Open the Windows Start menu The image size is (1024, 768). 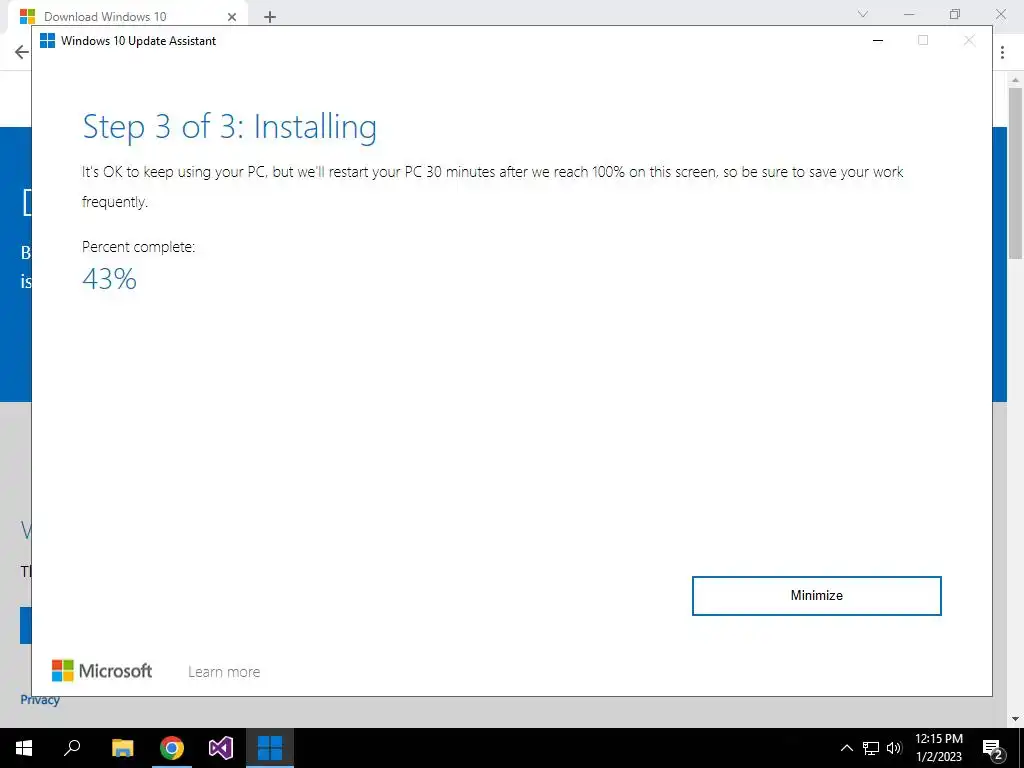[24, 748]
